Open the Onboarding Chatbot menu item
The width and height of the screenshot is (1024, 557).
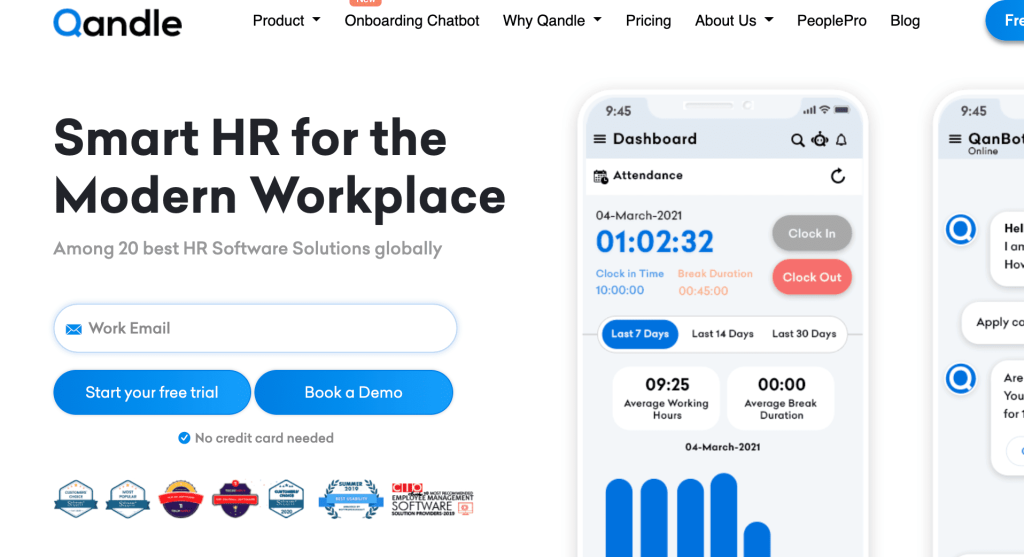(412, 21)
